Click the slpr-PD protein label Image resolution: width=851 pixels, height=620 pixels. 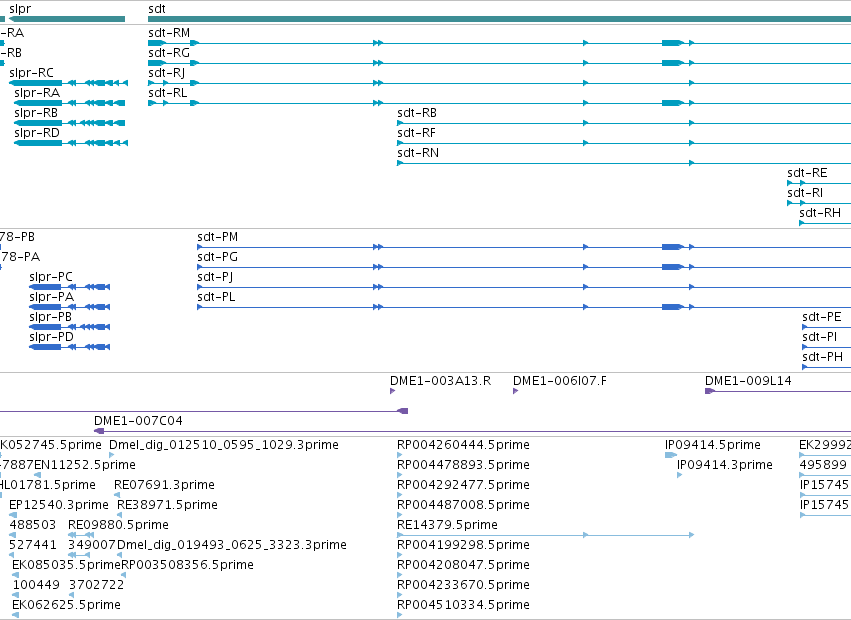point(51,337)
